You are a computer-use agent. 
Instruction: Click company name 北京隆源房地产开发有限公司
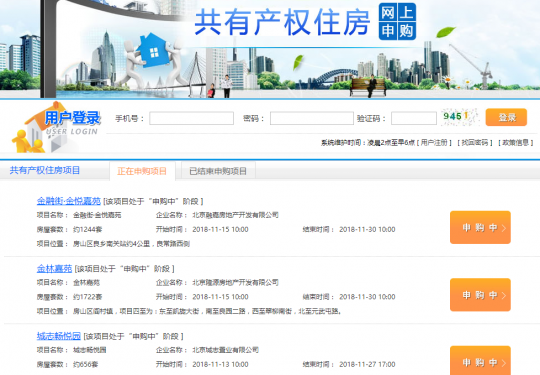235,283
